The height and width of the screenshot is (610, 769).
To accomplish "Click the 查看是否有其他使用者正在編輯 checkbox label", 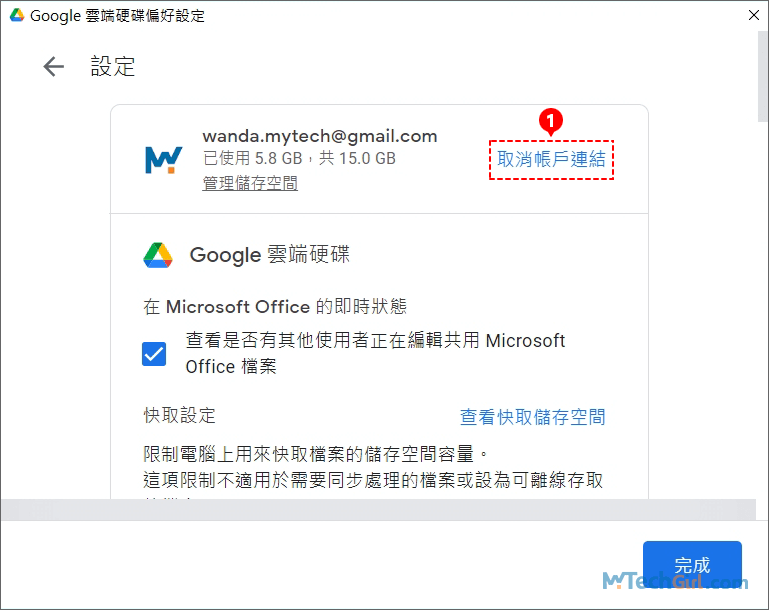I will pos(375,353).
